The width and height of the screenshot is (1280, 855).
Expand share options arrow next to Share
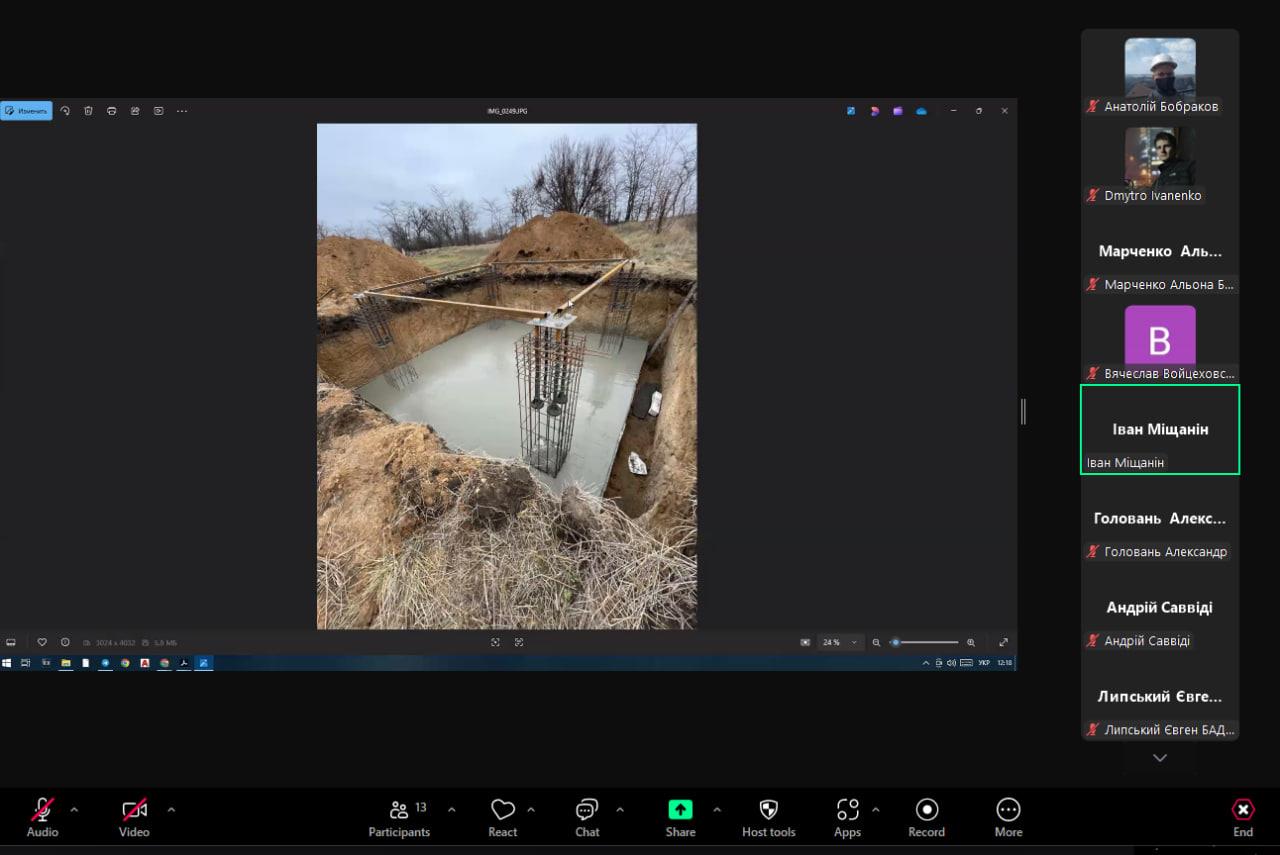coord(716,809)
